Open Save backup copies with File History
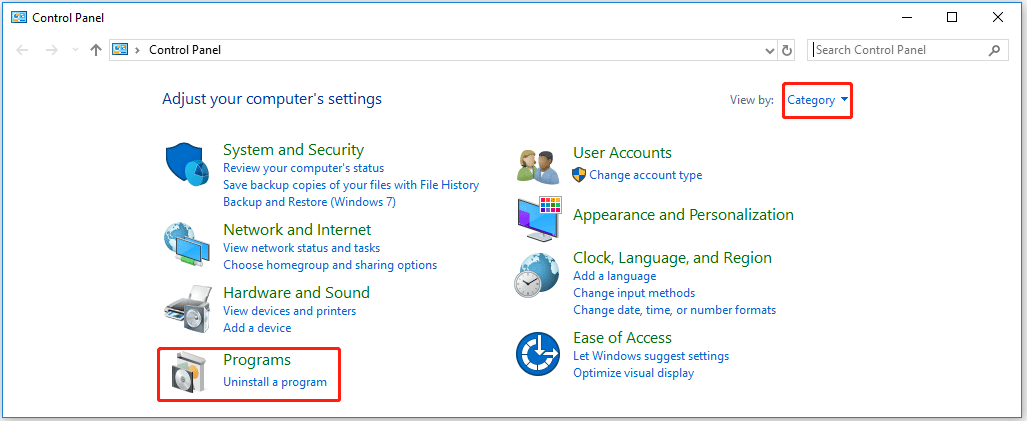The width and height of the screenshot is (1027, 421). 351,185
